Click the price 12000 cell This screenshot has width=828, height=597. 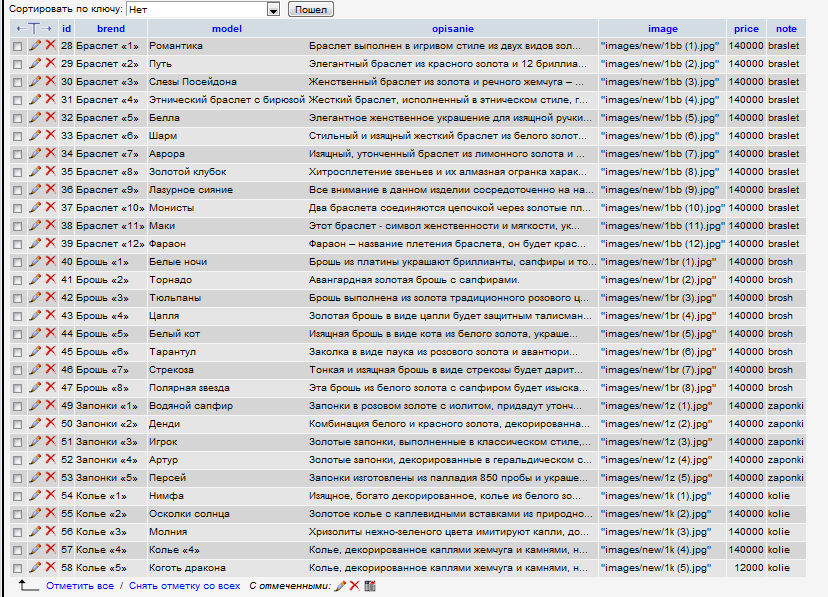click(x=746, y=567)
